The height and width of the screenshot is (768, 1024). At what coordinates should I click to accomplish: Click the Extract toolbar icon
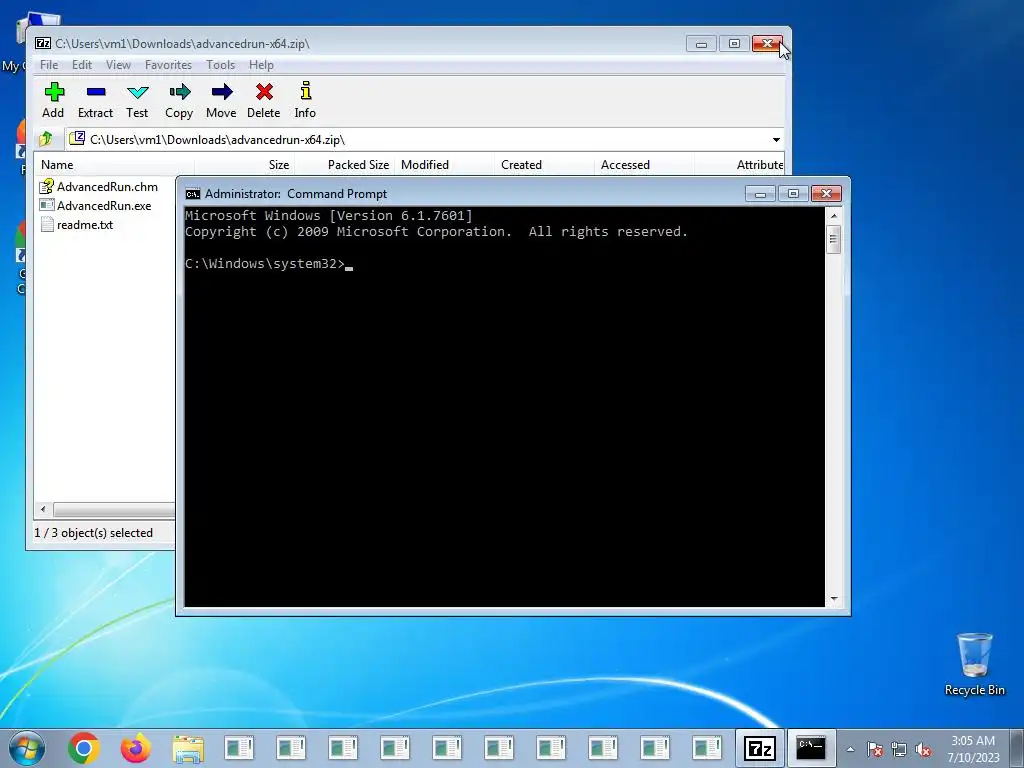95,101
